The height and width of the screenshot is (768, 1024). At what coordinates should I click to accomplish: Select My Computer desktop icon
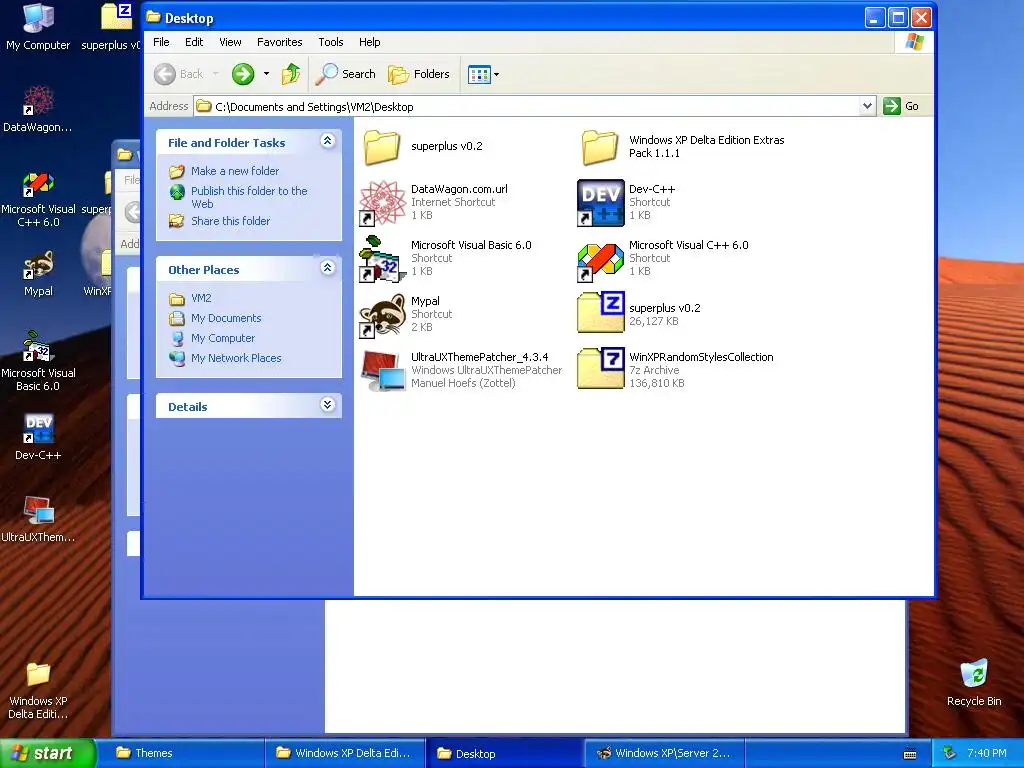coord(38,27)
